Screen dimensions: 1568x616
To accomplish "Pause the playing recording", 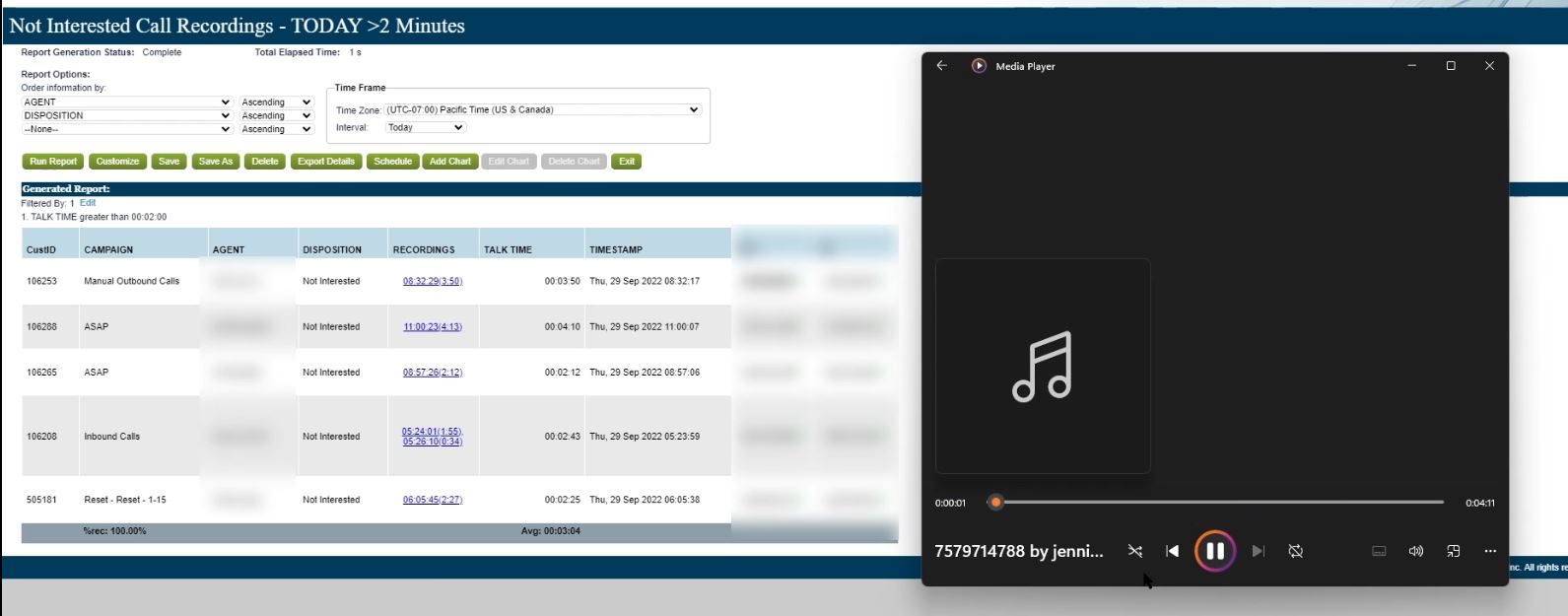I will coord(1214,551).
